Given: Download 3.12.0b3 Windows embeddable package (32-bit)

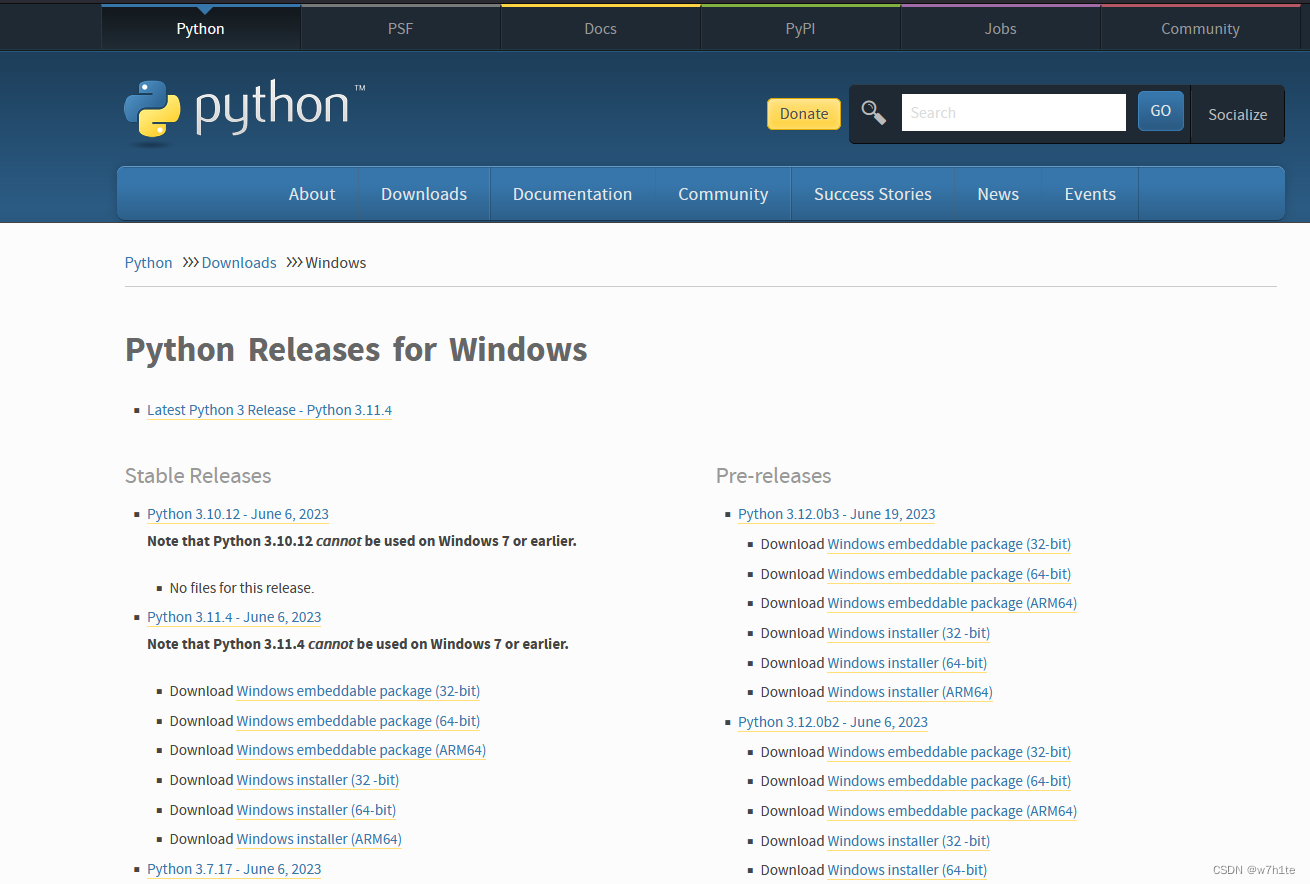Looking at the screenshot, I should (x=949, y=544).
